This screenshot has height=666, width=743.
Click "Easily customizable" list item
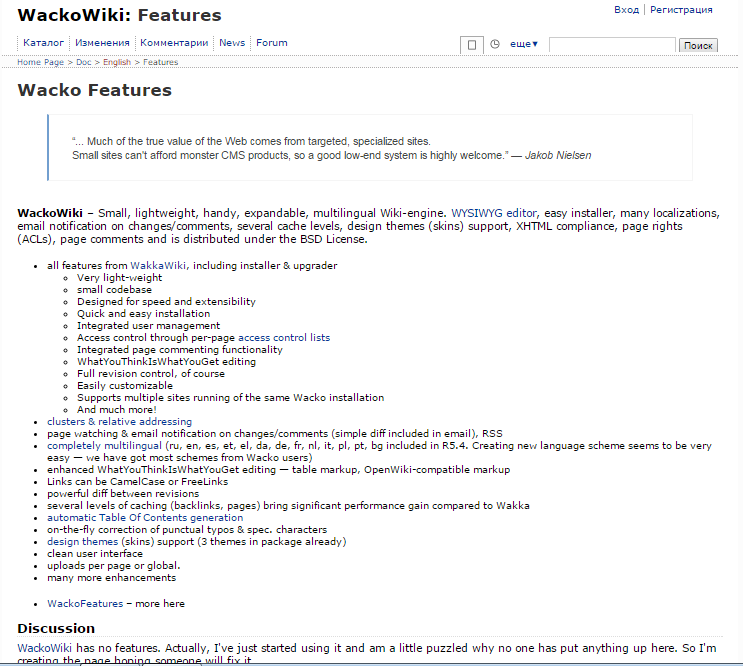coord(125,386)
